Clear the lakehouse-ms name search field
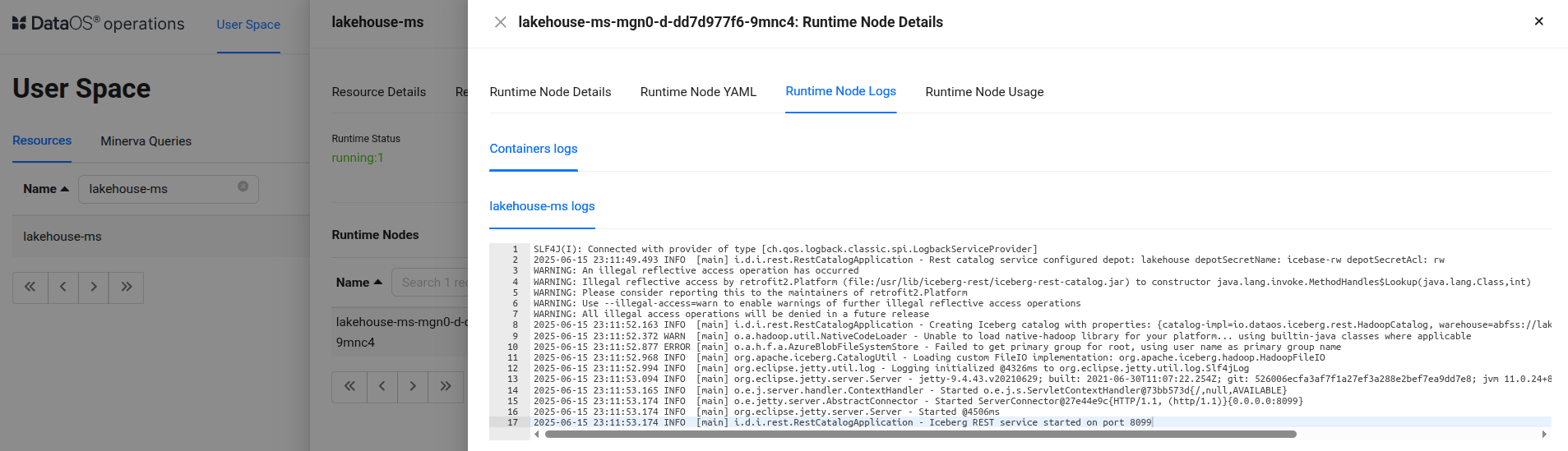The width and height of the screenshot is (1568, 451). (x=243, y=186)
